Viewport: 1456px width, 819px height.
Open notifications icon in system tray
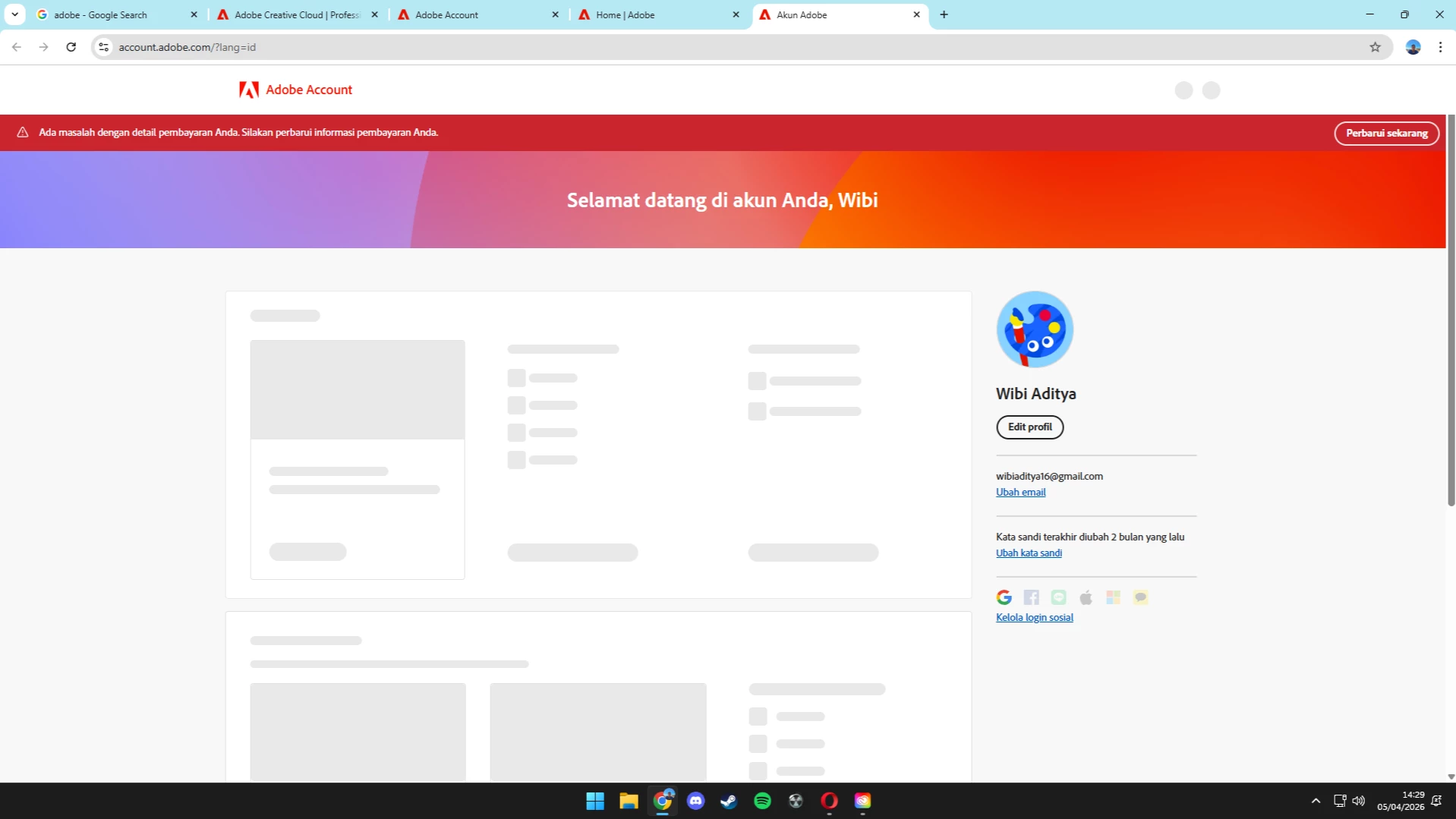pos(1436,801)
